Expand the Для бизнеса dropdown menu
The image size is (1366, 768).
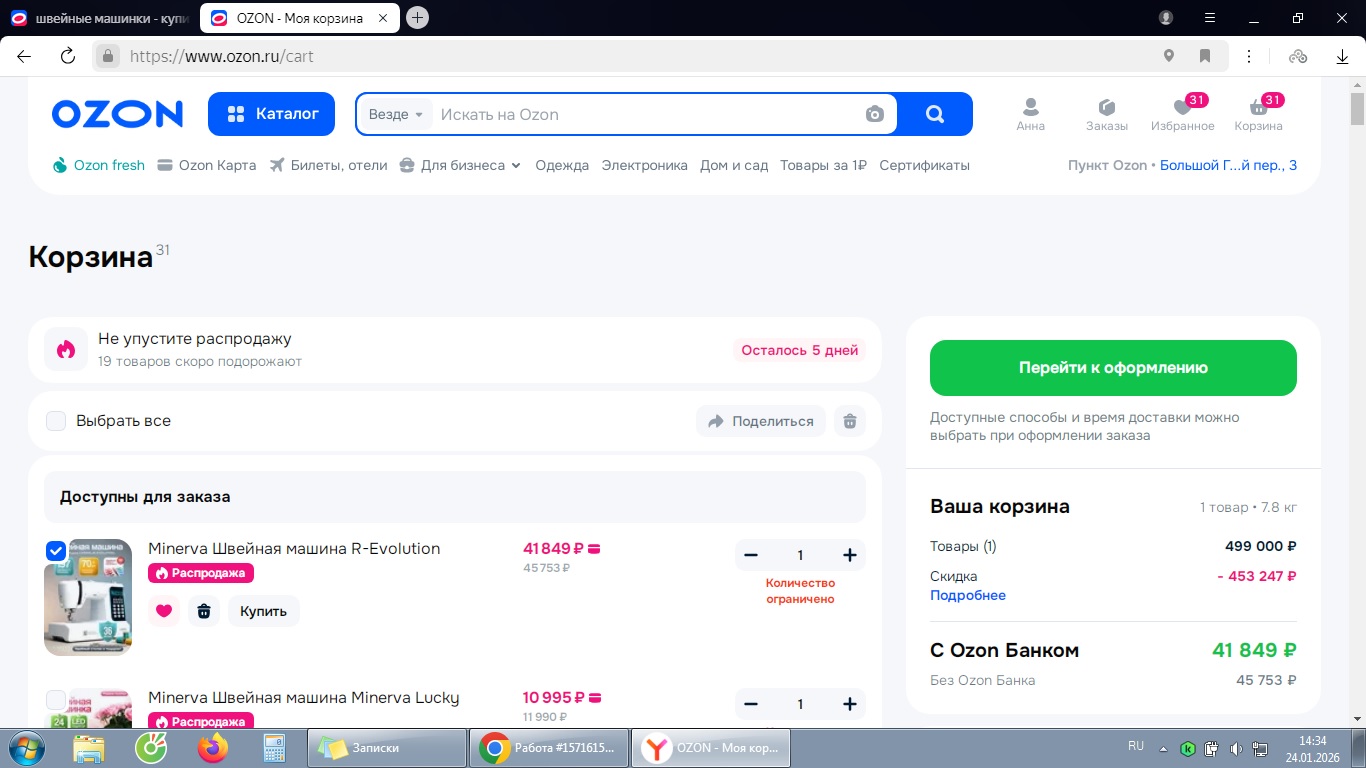click(x=460, y=165)
